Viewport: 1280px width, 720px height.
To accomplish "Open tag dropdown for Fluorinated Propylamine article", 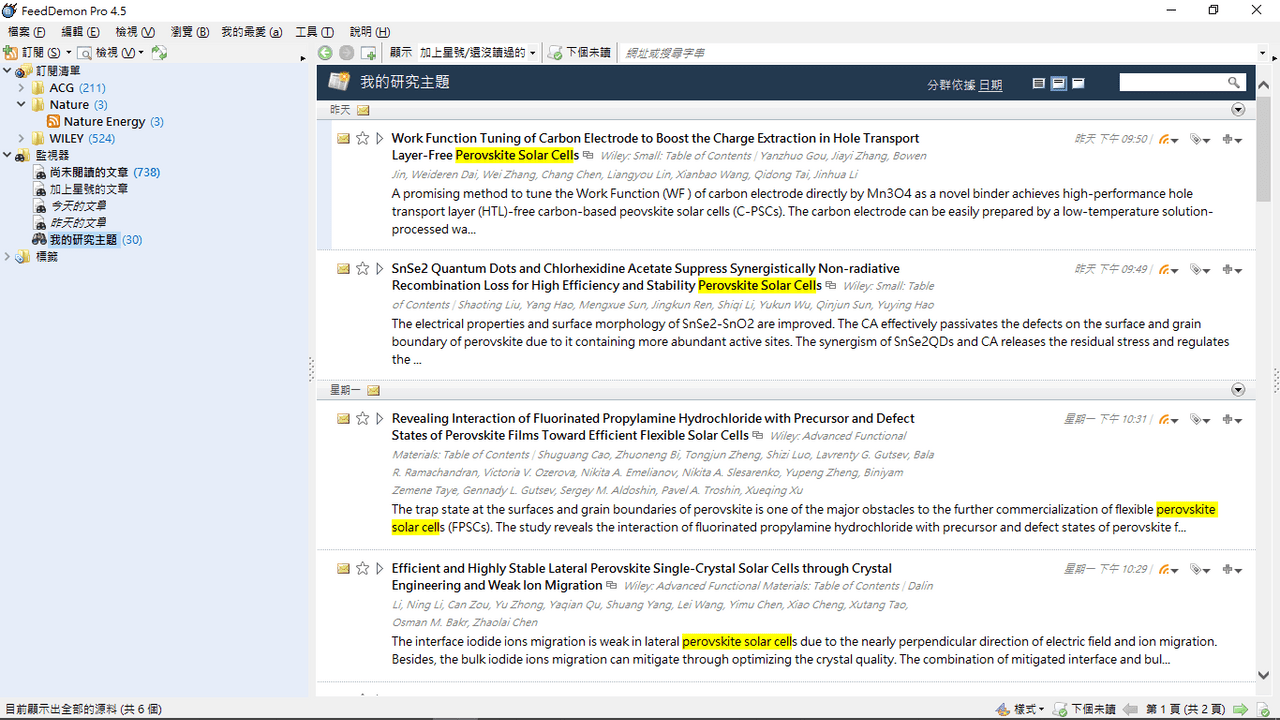I will [1201, 420].
